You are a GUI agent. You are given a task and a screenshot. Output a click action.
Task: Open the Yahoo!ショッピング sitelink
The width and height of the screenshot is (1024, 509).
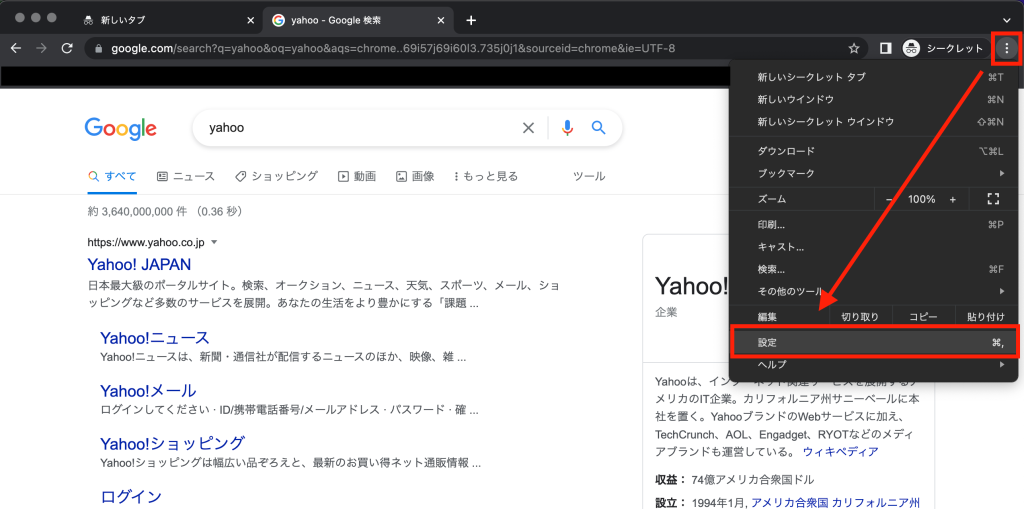172,444
